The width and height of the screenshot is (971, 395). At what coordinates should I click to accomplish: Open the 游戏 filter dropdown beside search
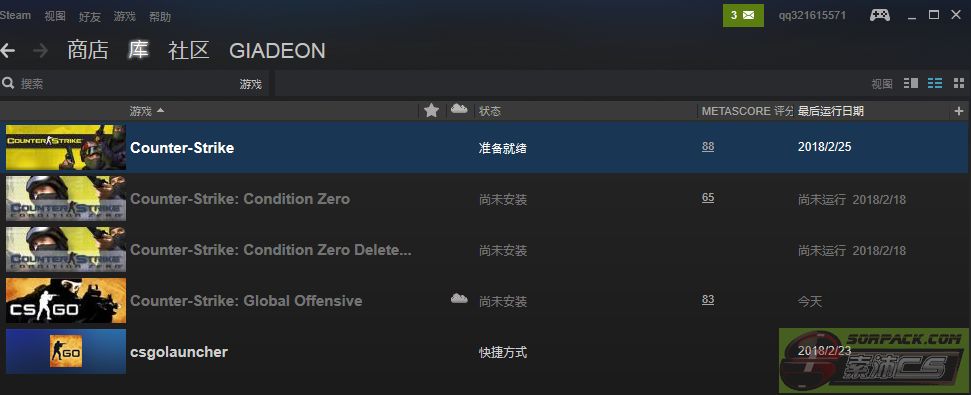coord(251,84)
